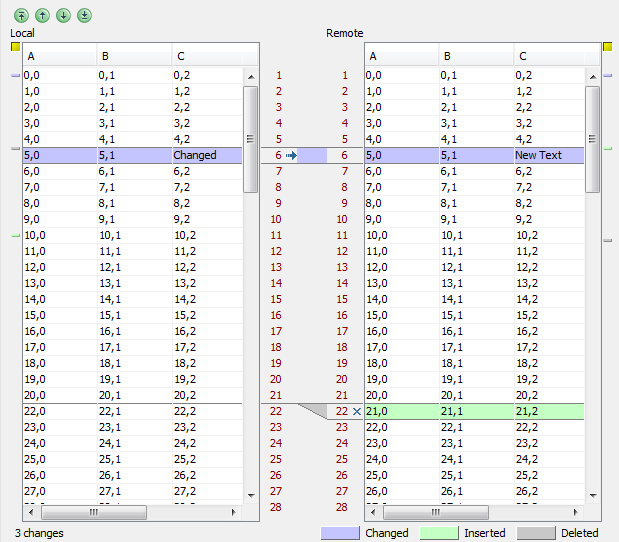Click the Inserted green color swatch
Image resolution: width=619 pixels, height=542 pixels.
[438, 533]
